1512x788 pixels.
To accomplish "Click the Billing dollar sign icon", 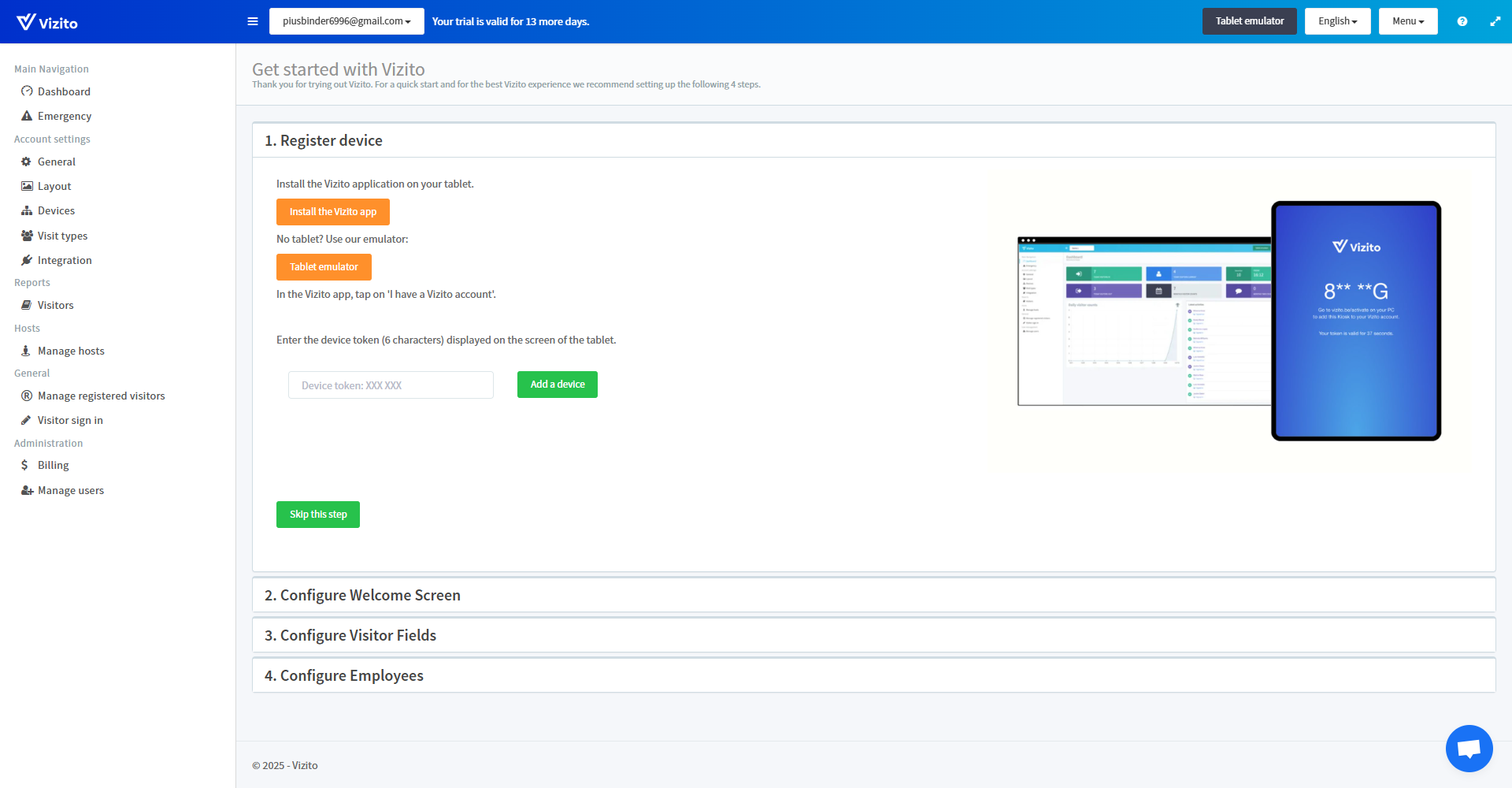I will [24, 465].
